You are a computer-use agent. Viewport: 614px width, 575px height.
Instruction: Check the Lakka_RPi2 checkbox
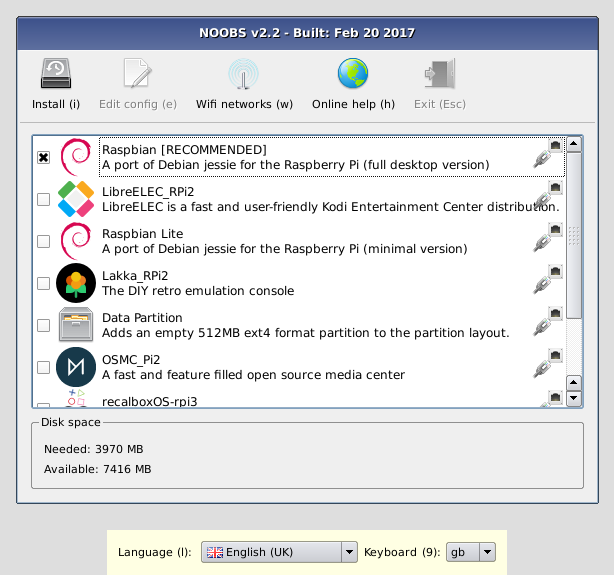click(x=43, y=283)
